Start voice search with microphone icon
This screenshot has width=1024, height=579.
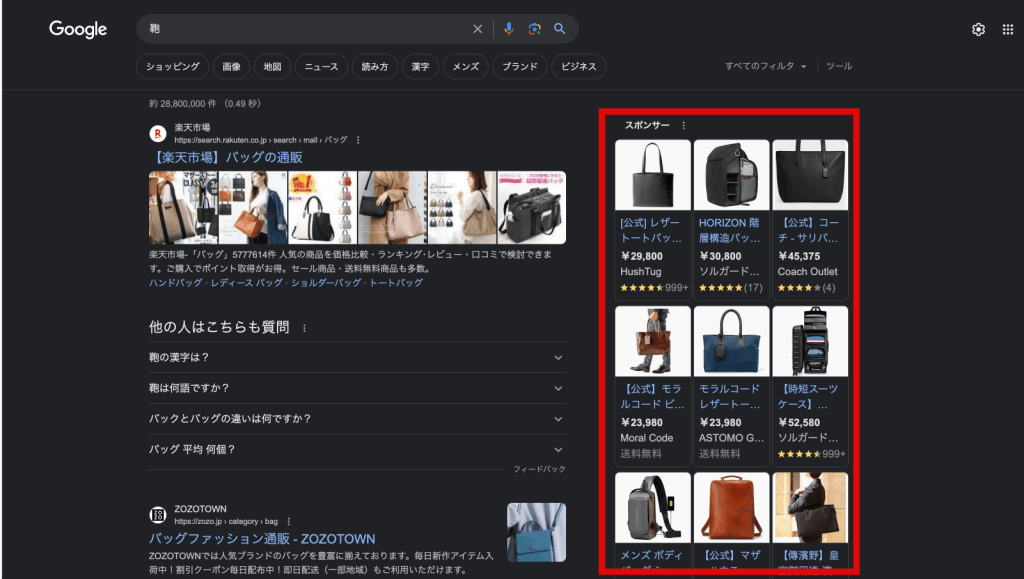tap(509, 29)
